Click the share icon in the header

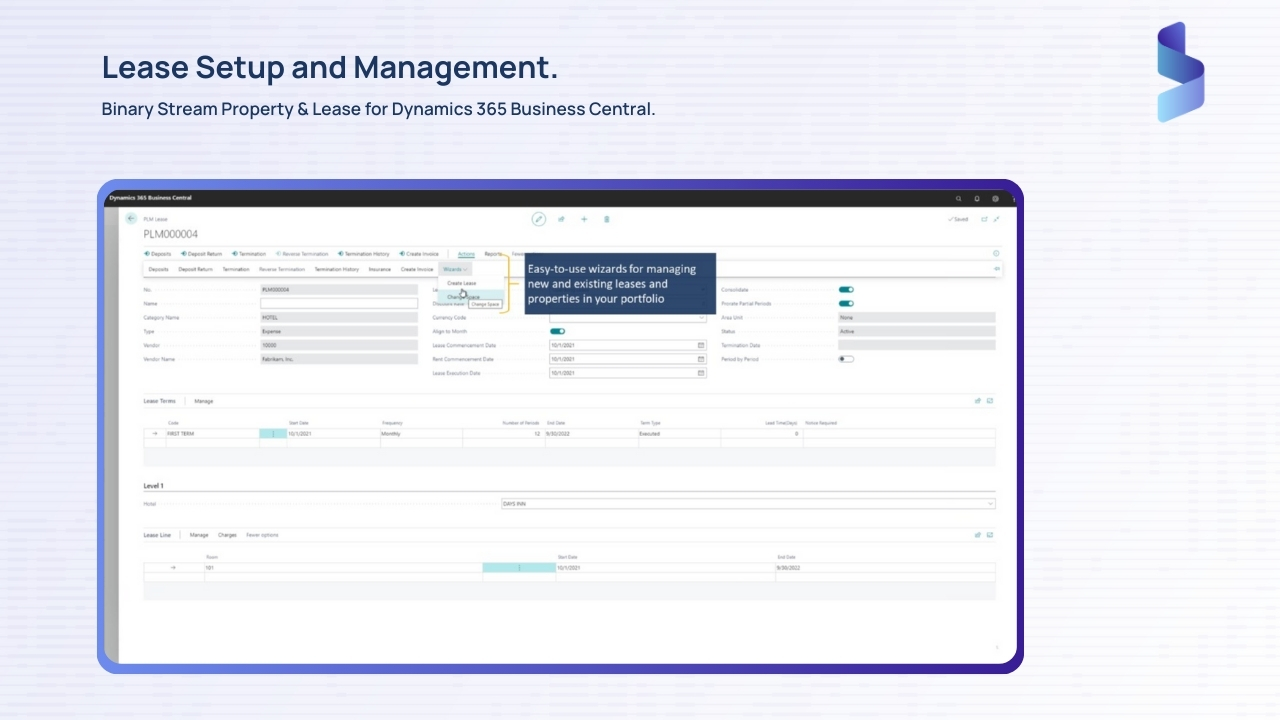coord(561,219)
